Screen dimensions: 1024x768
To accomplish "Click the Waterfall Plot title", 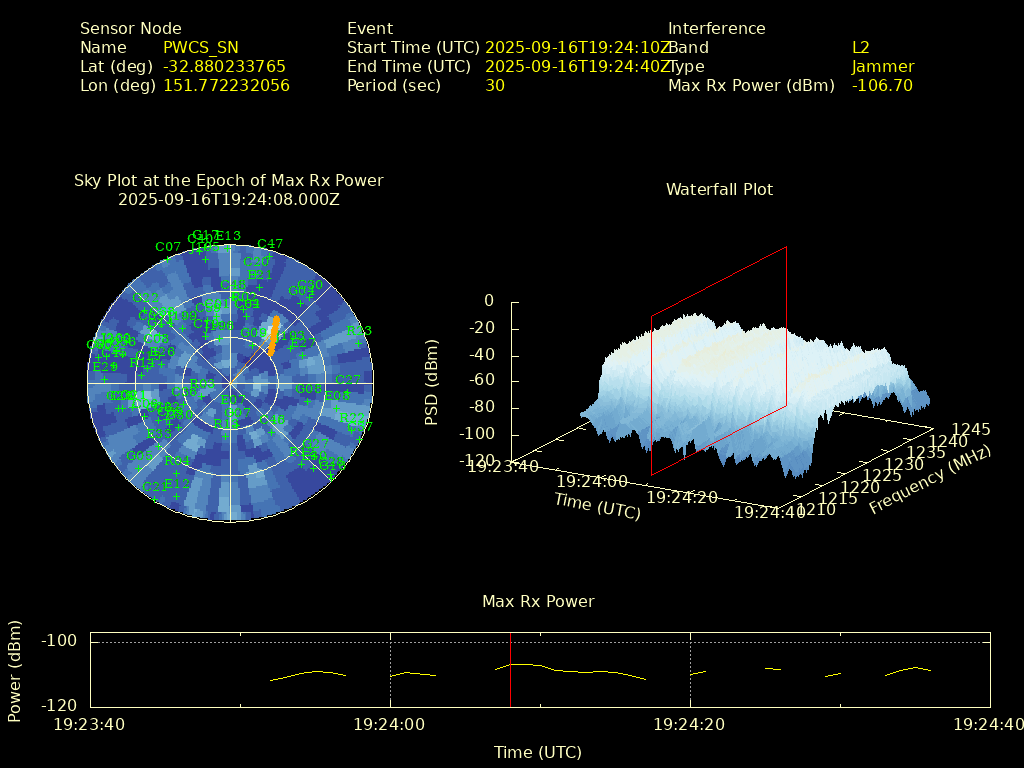I will coord(719,189).
